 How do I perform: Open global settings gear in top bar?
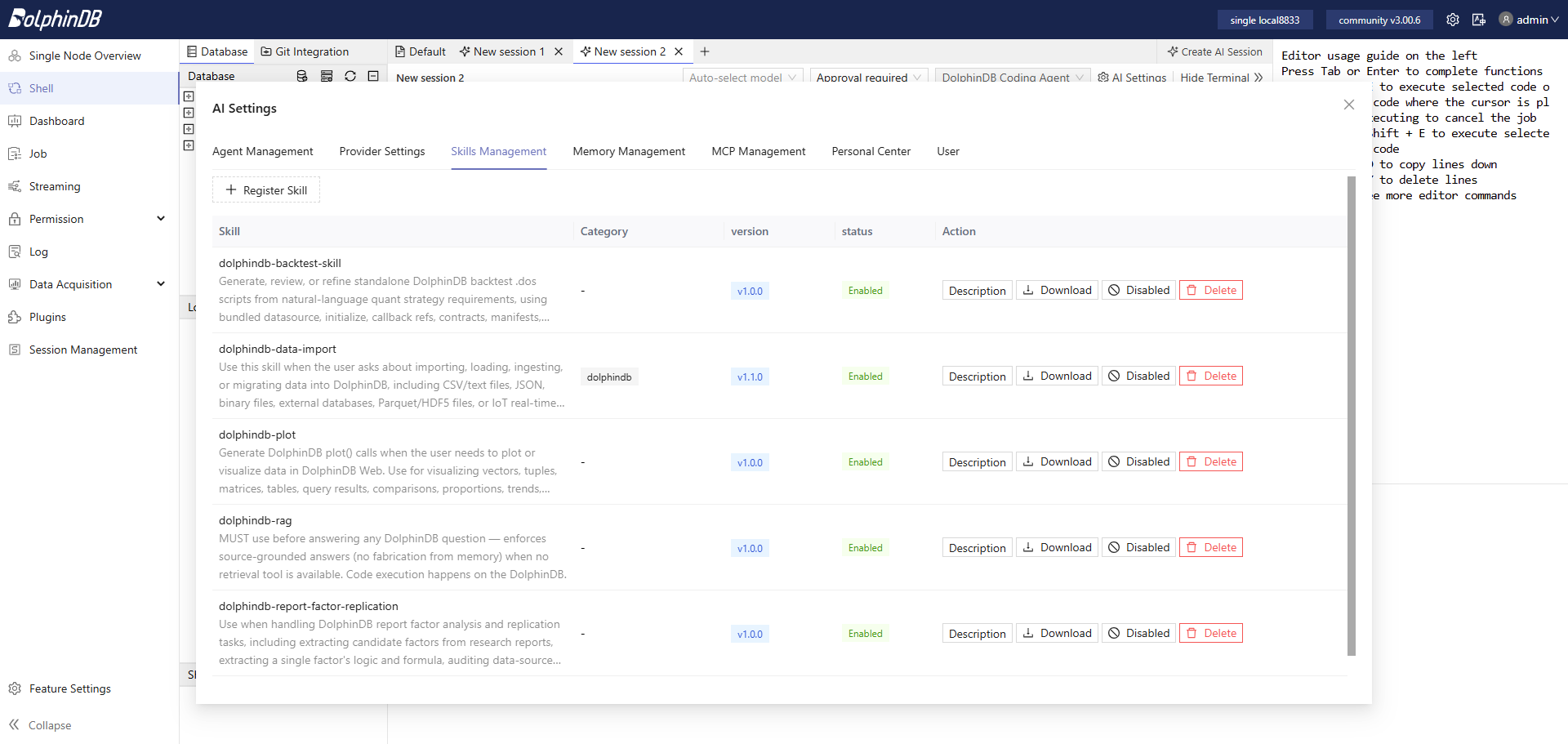[1453, 20]
